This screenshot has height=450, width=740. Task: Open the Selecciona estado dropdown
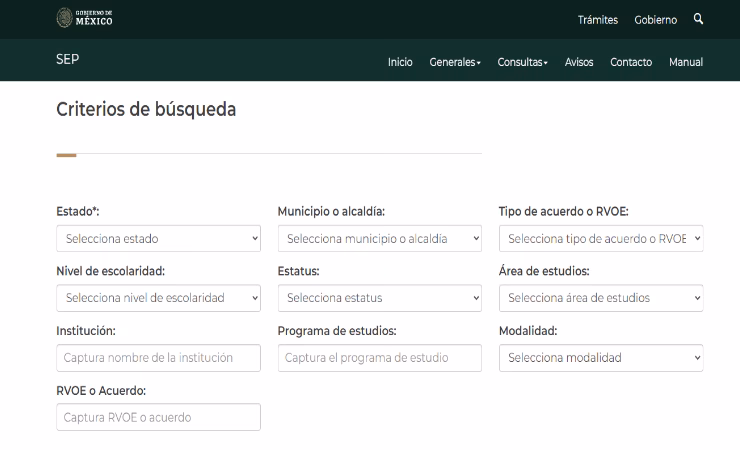click(159, 238)
